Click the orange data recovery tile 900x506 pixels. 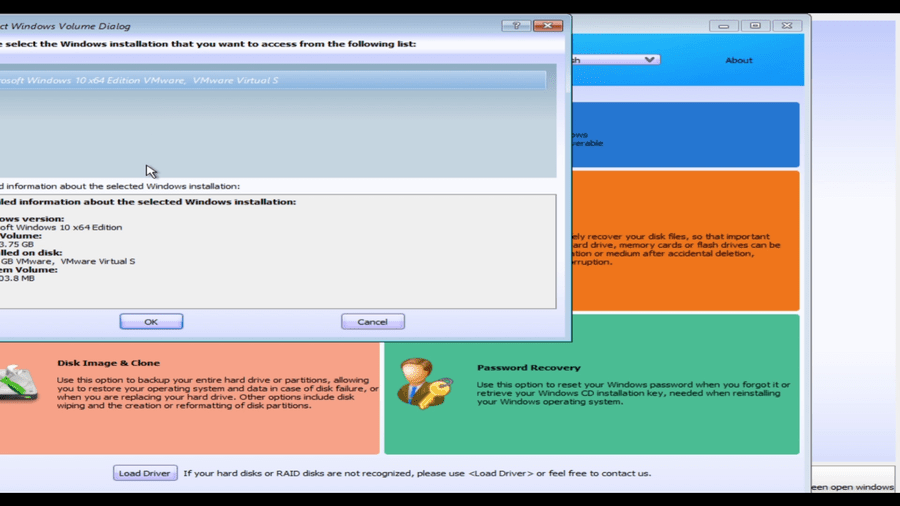pyautogui.click(x=686, y=241)
